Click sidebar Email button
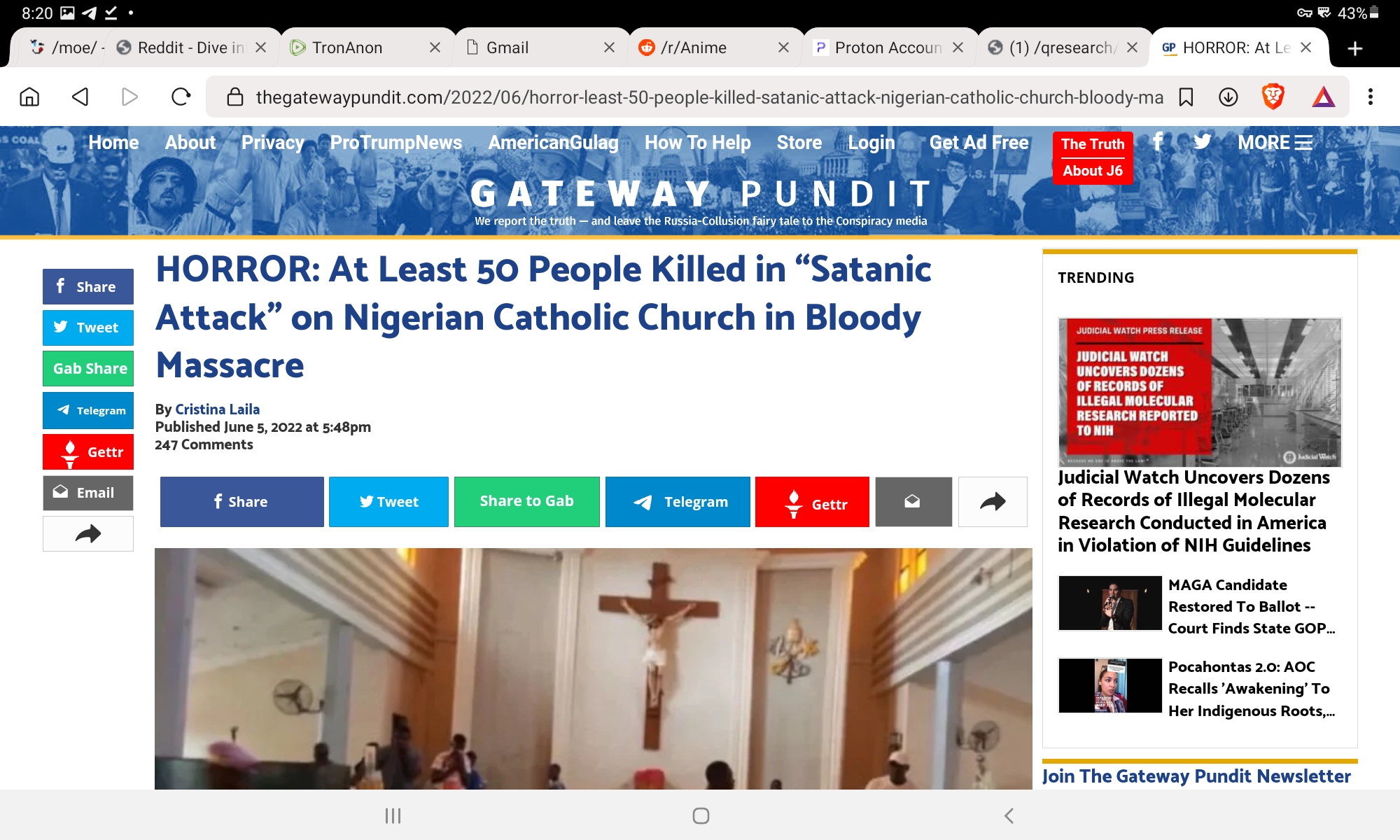The width and height of the screenshot is (1400, 840). [88, 493]
